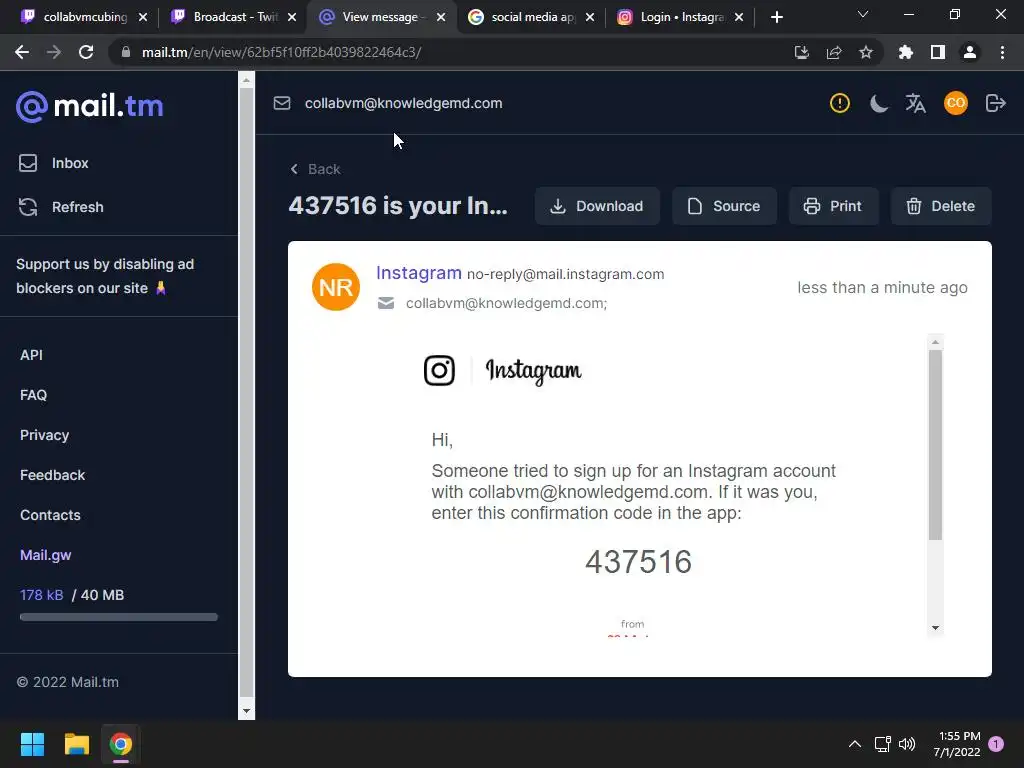Screen dimensions: 1024x768
Task: Open the taskbar clock and date
Action: click(957, 744)
